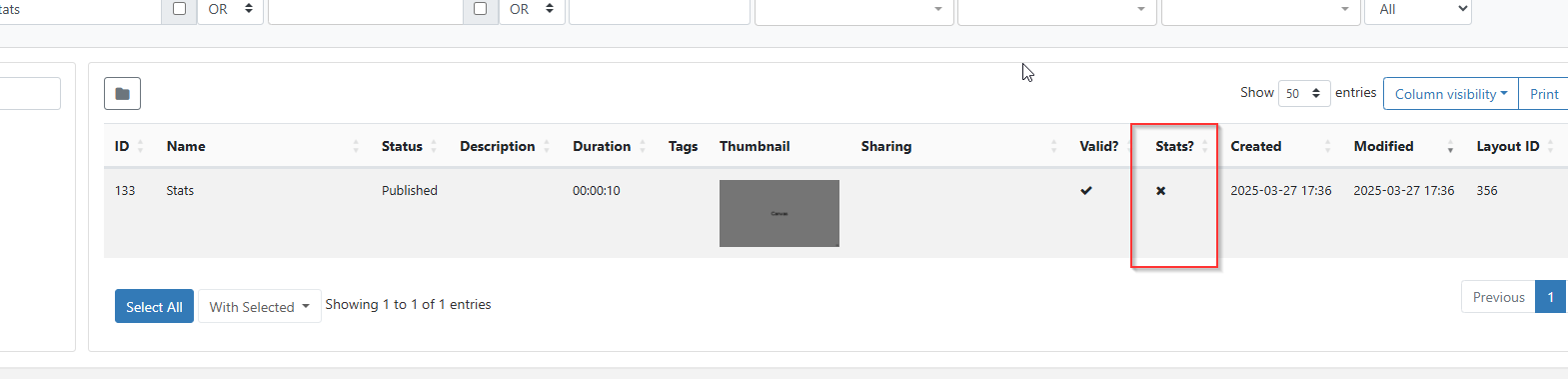Open the second OR logic dropdown
This screenshot has width=1568, height=379.
(532, 10)
